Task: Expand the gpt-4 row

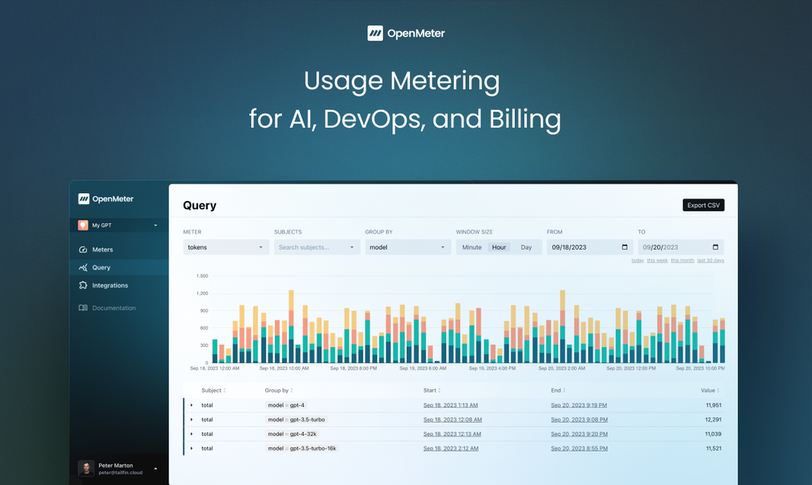Action: pyautogui.click(x=192, y=405)
